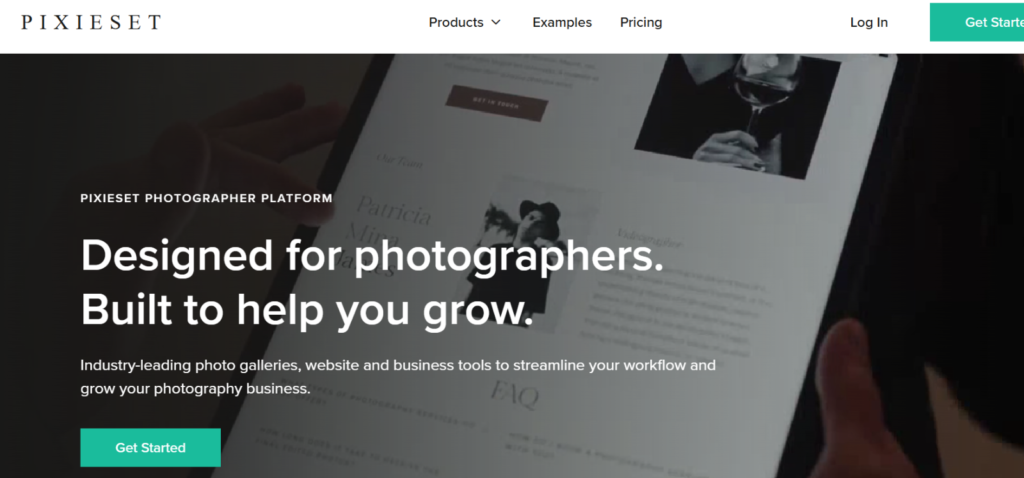Click the Log In link
The width and height of the screenshot is (1024, 478).
(869, 22)
